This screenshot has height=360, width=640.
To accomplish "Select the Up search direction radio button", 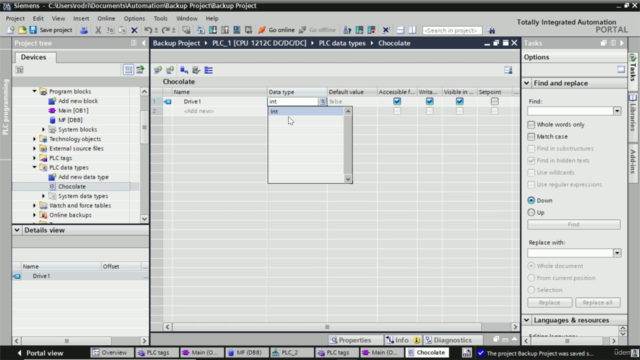I will [531, 212].
